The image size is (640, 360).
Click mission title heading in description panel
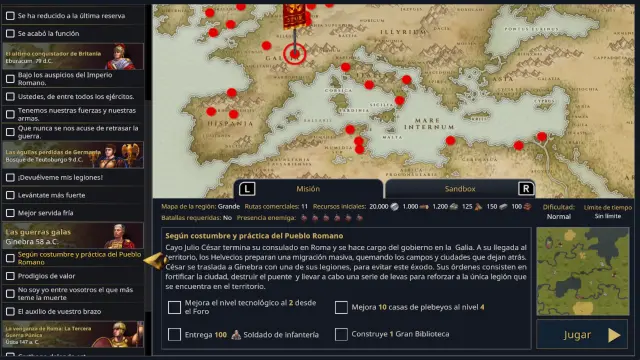(x=254, y=236)
